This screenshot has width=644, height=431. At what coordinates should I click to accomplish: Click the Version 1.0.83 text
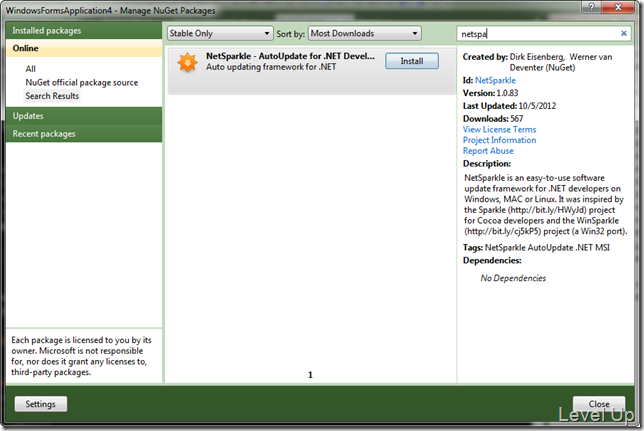[x=490, y=93]
